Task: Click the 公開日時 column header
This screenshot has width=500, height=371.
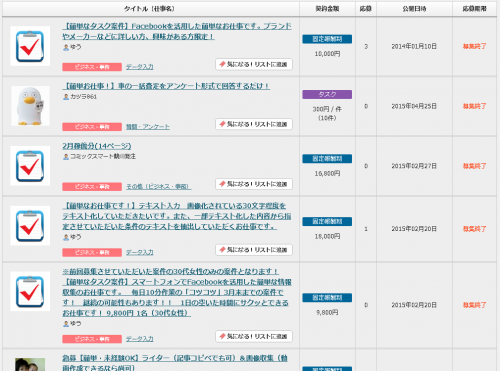Action: 414,9
